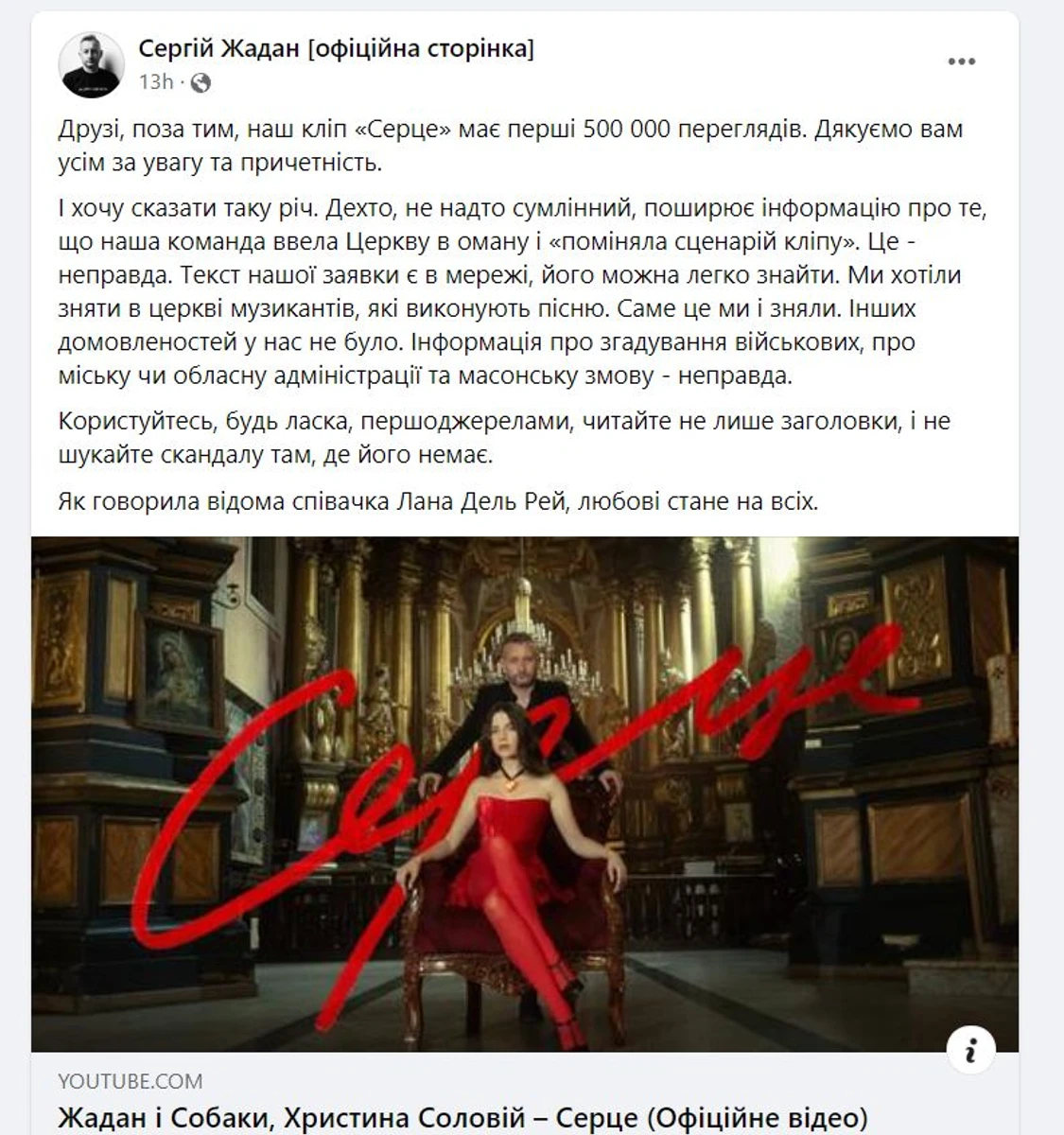Open the post options three-dot menu
Screen dimensions: 1064x1135
(x=961, y=62)
